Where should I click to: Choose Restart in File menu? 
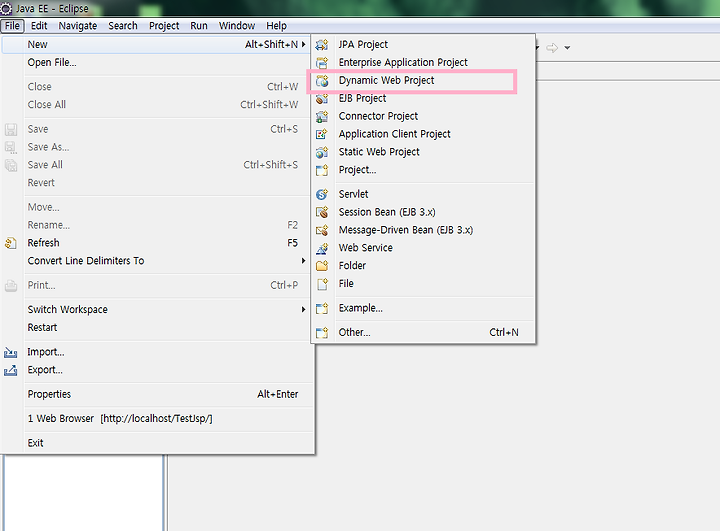click(158, 328)
